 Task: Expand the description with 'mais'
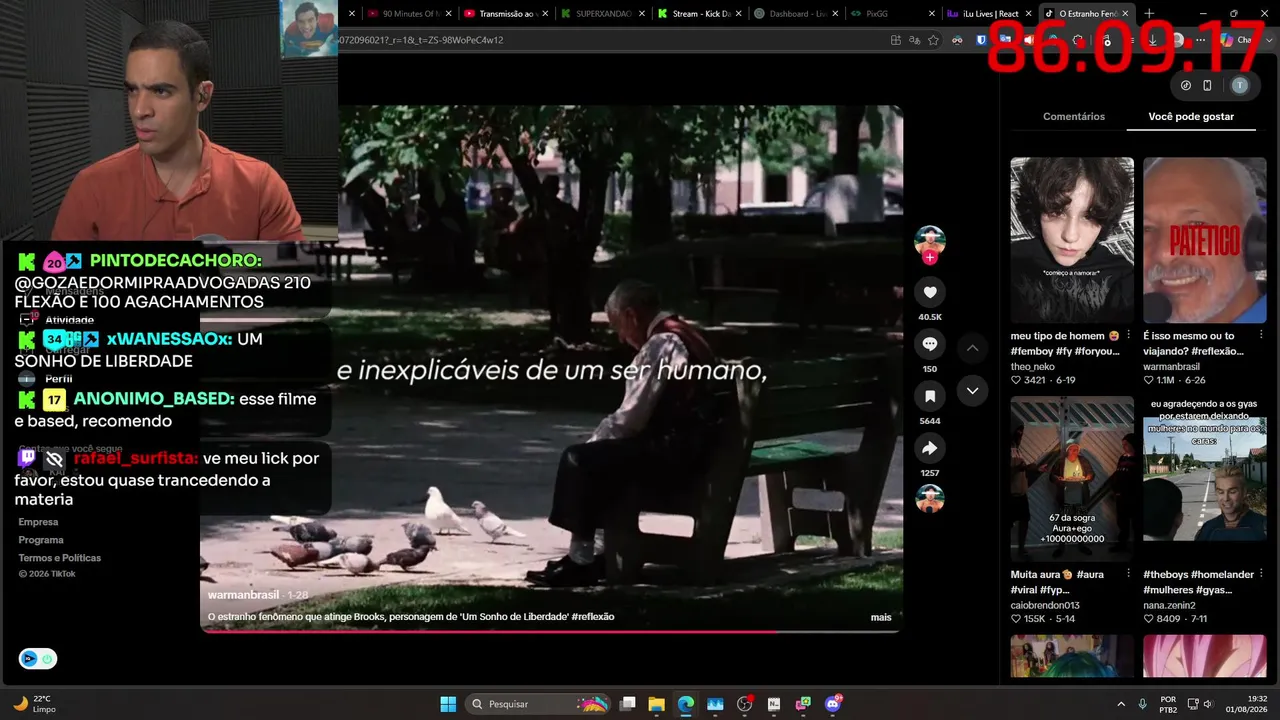click(880, 617)
